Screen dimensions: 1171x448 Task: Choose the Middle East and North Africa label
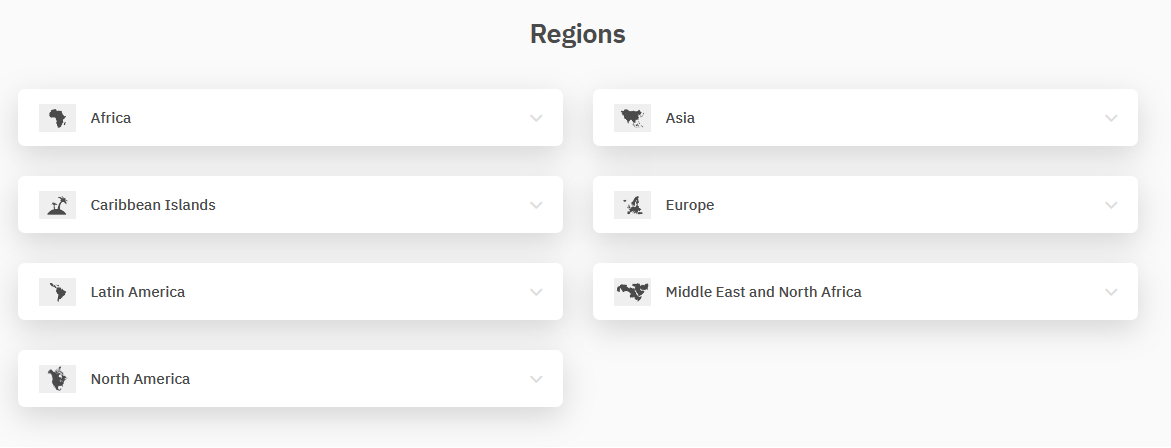[763, 292]
